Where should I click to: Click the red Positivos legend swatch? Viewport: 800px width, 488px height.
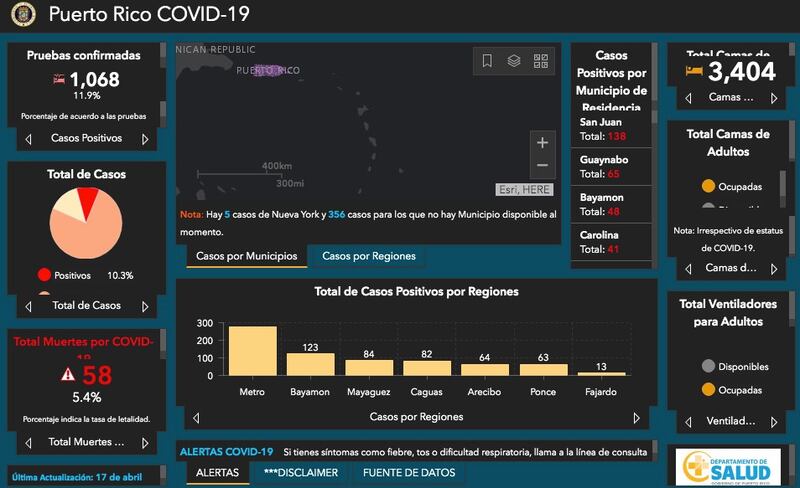44,275
